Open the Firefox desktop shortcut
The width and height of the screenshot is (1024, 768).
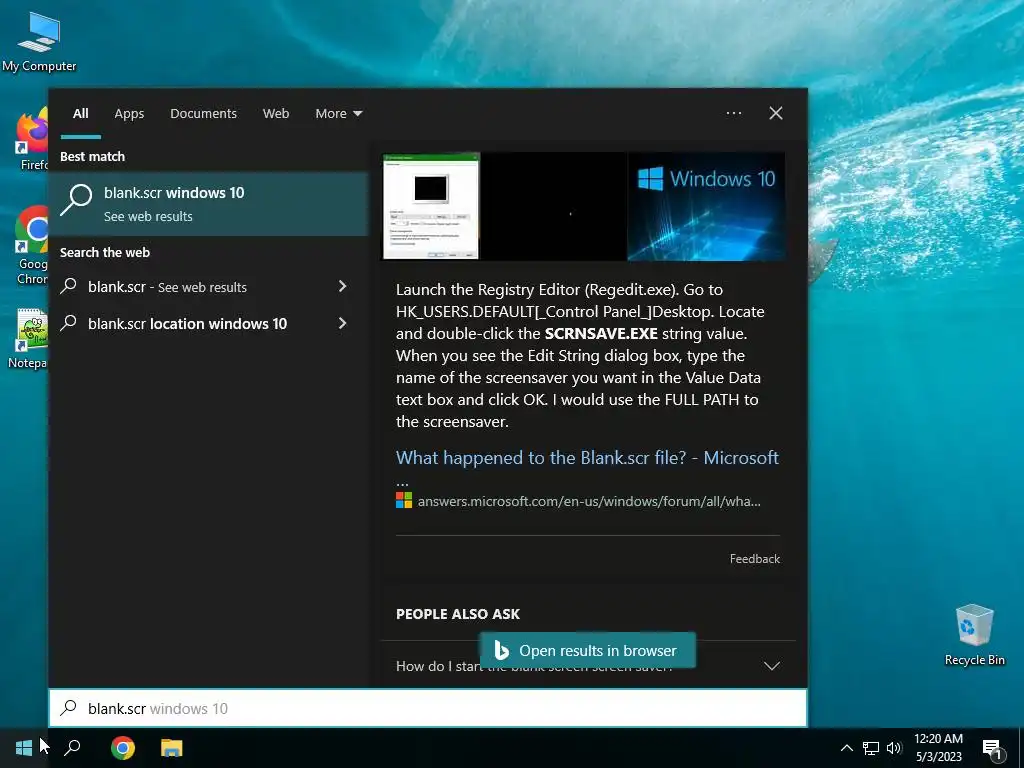click(x=33, y=139)
